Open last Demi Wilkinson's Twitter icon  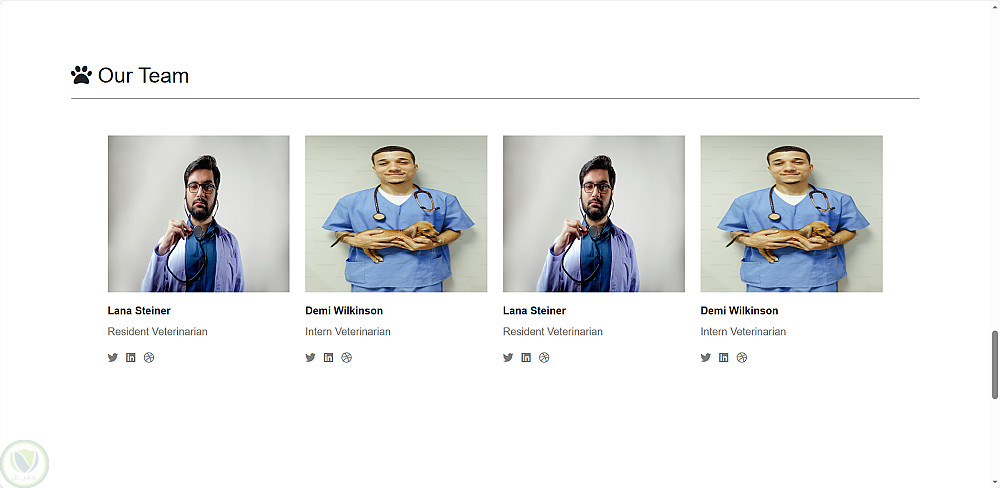pos(706,357)
